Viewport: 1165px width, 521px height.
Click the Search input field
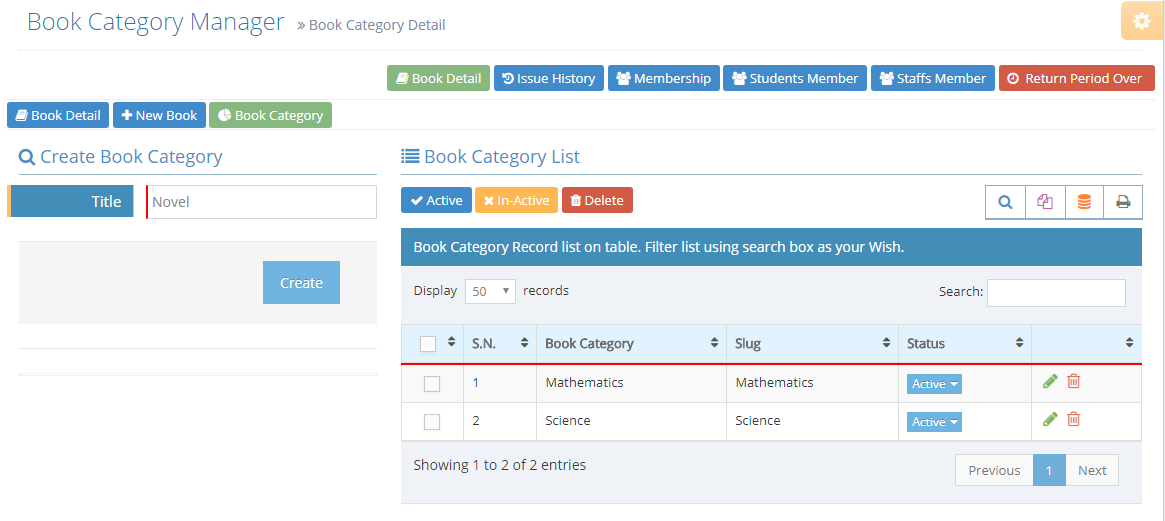click(x=1055, y=292)
